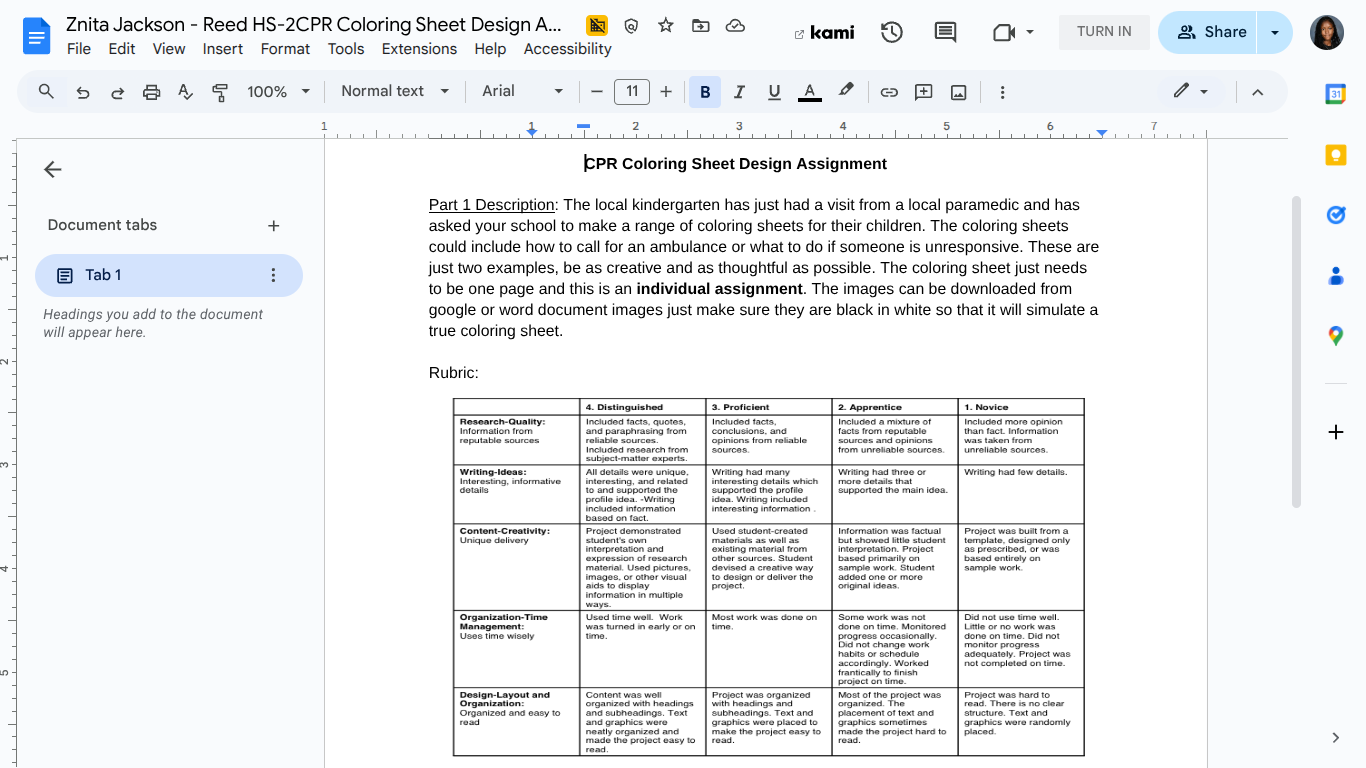1366x768 pixels.
Task: Toggle underline formatting
Action: click(774, 92)
